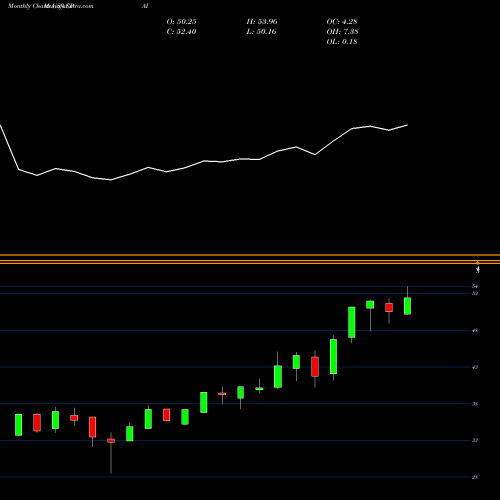Click the high value H: 53.96
Screen dimensions: 500x500
tap(262, 21)
